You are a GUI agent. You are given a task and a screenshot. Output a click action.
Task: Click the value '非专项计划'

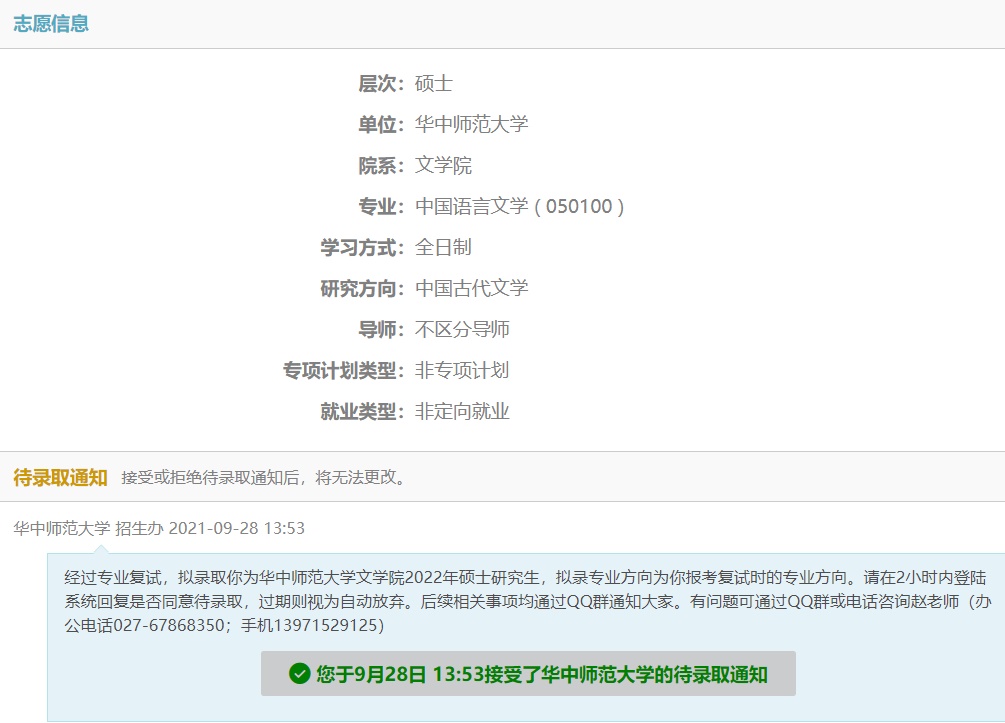pyautogui.click(x=462, y=370)
